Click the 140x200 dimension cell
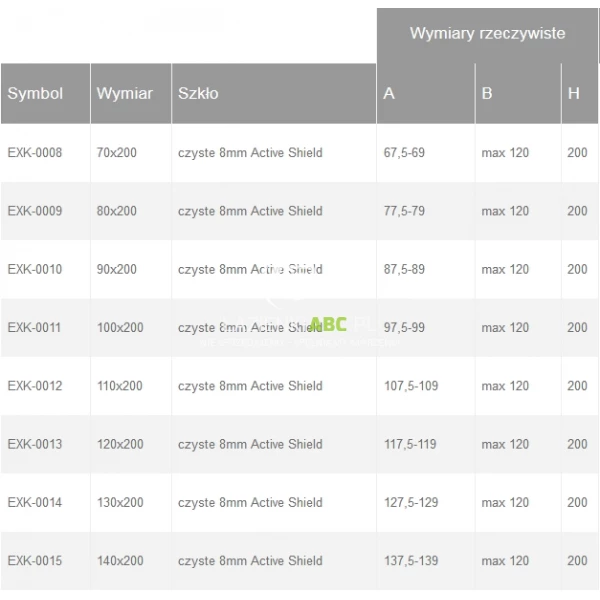Screen dimensions: 600x600 tap(120, 561)
